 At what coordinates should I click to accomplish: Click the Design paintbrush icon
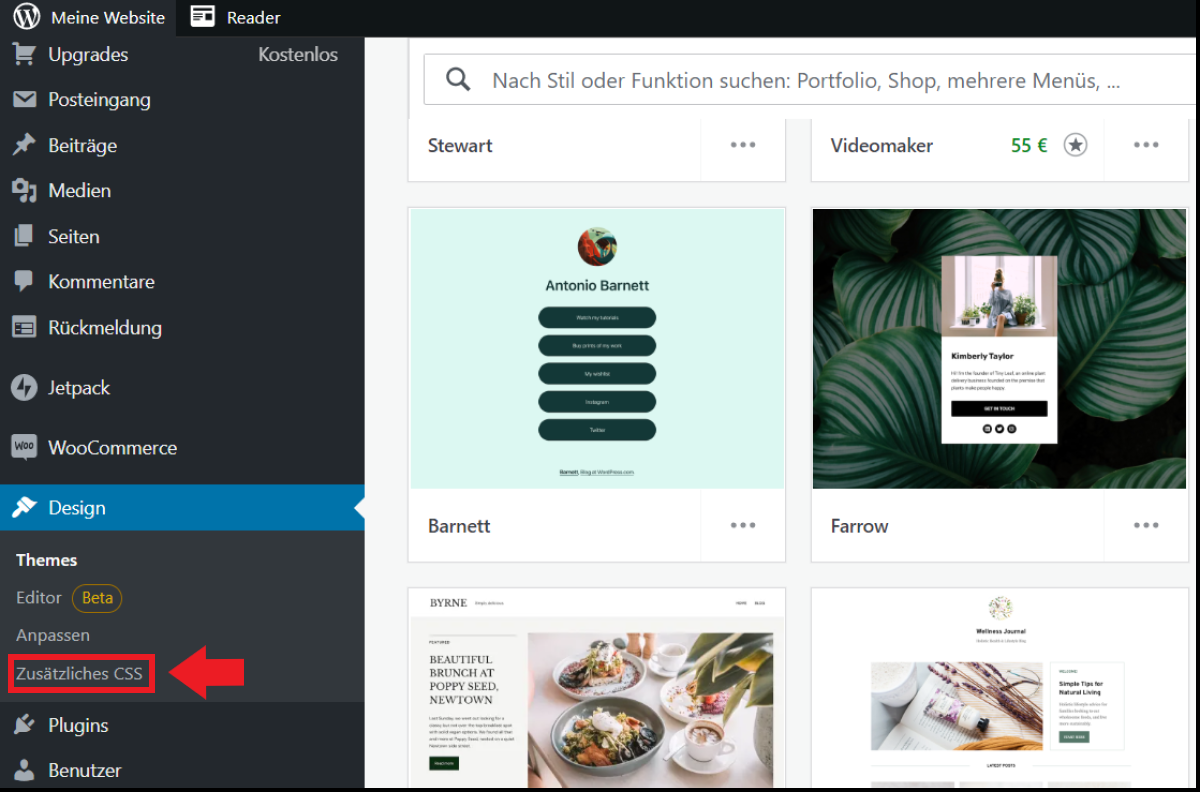point(24,508)
